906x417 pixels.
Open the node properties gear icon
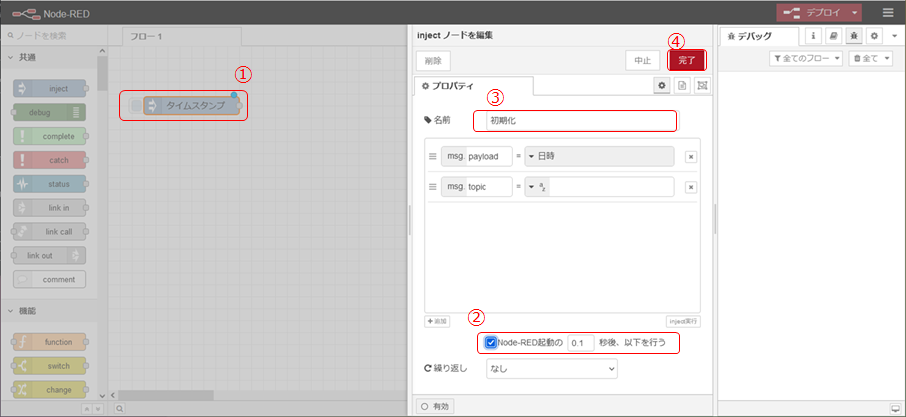click(661, 86)
